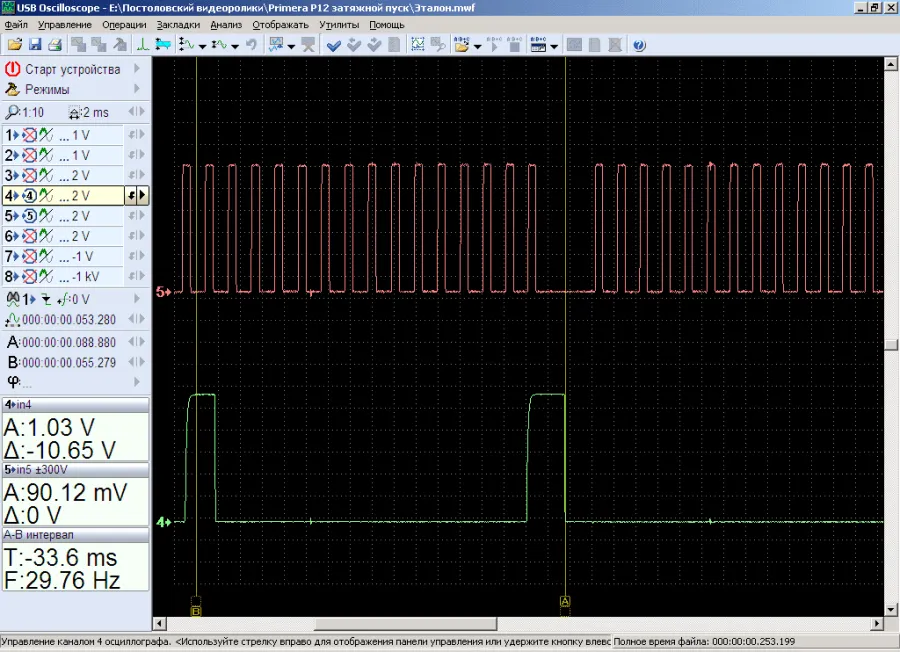Click the ABC folder load icon
The height and width of the screenshot is (652, 900).
coord(461,45)
